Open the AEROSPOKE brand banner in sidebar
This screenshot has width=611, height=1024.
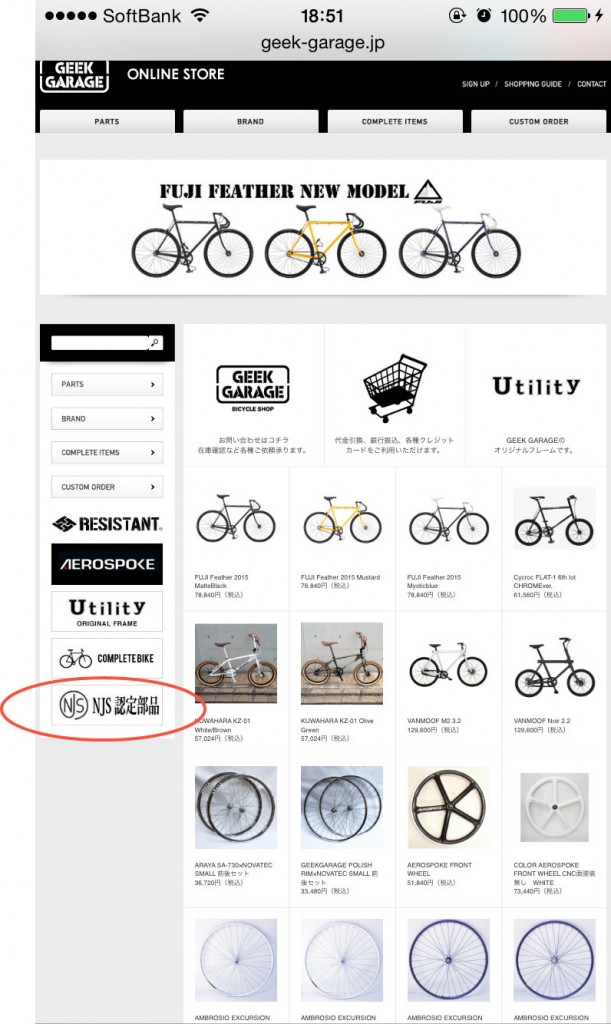pyautogui.click(x=107, y=564)
